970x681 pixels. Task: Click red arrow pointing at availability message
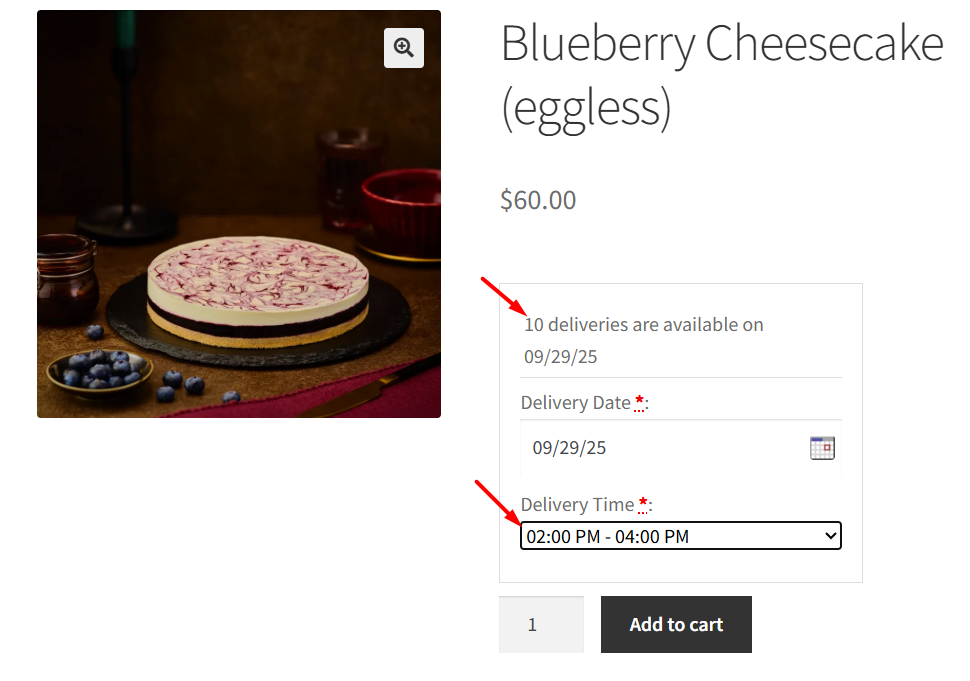click(x=503, y=296)
